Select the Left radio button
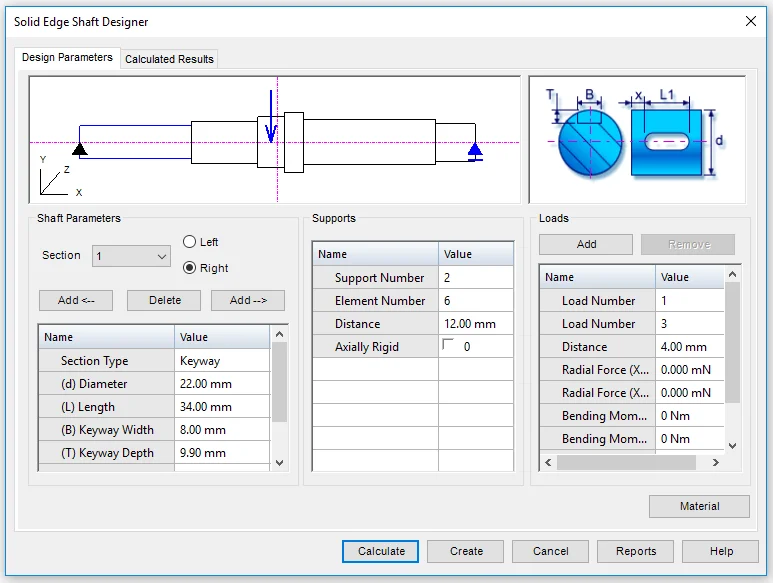Image resolution: width=773 pixels, height=583 pixels. (x=190, y=242)
